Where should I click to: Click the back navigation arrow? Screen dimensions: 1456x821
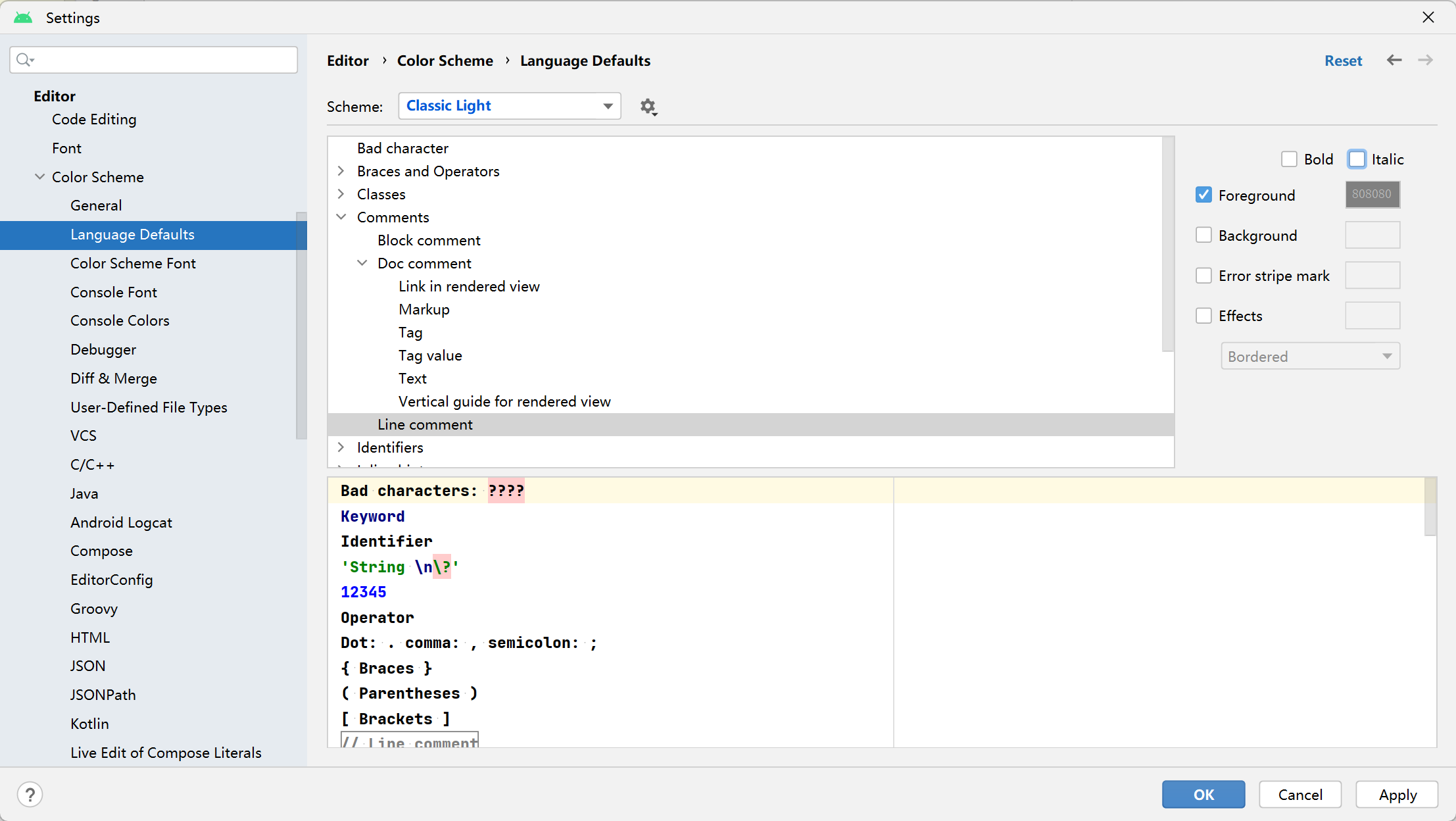1394,61
